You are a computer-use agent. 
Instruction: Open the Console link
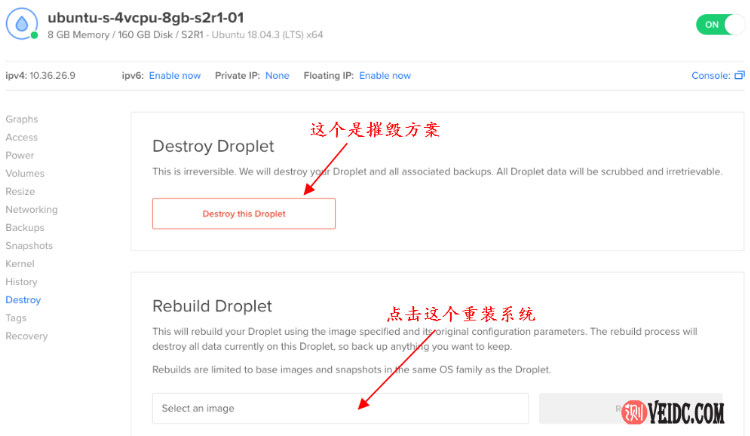(711, 76)
